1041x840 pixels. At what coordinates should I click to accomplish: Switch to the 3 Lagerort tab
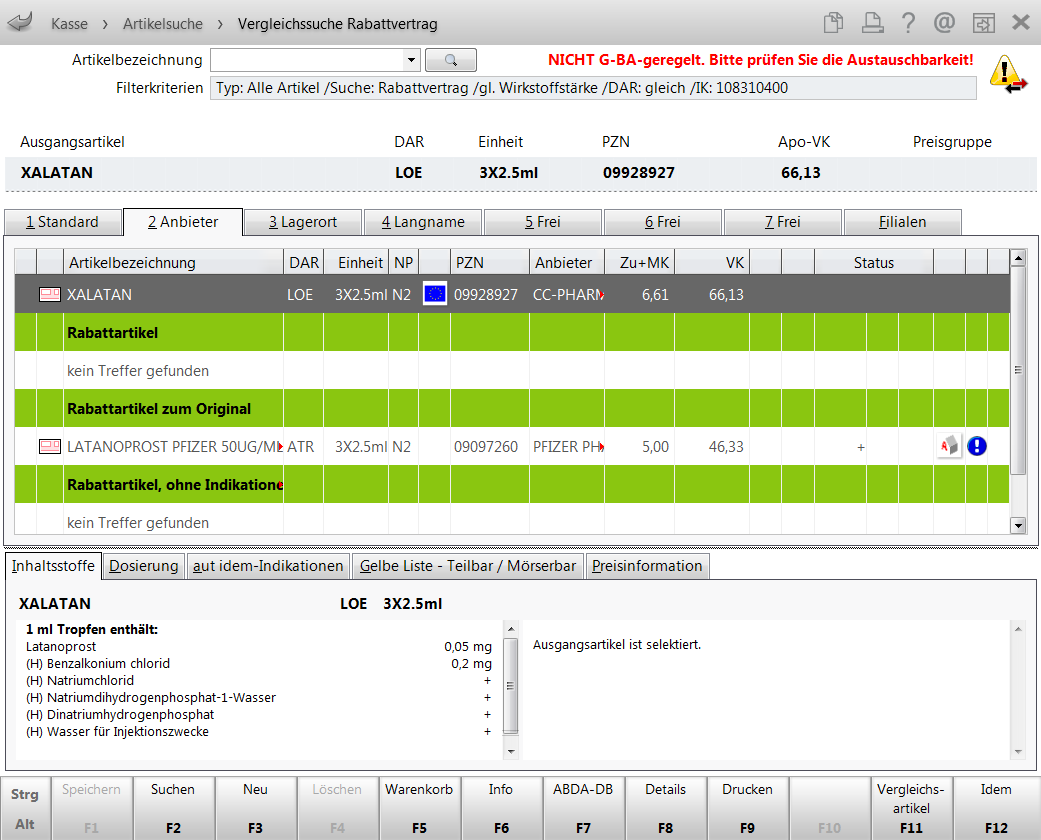click(x=303, y=222)
